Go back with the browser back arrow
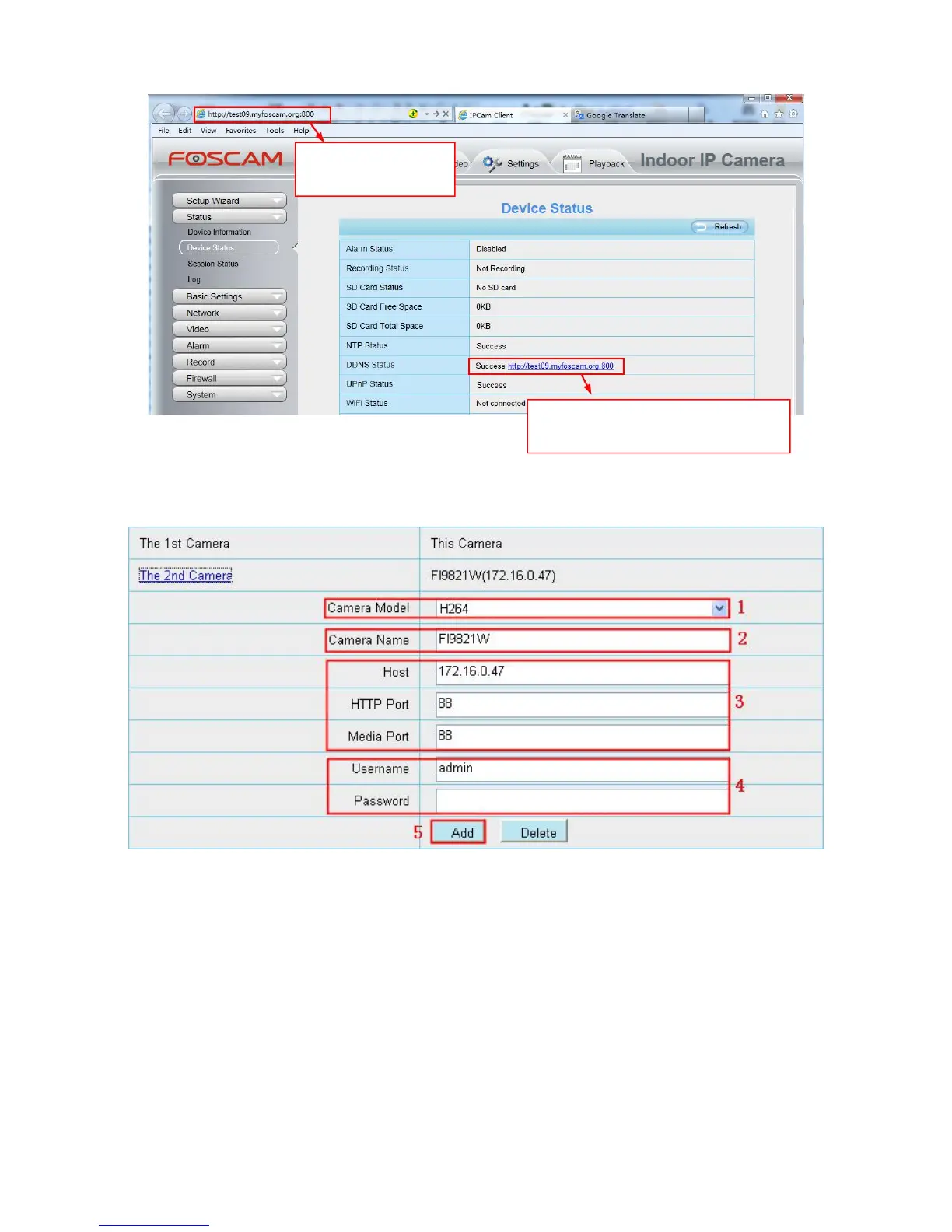Viewport: 952px width, 1232px height. point(163,114)
